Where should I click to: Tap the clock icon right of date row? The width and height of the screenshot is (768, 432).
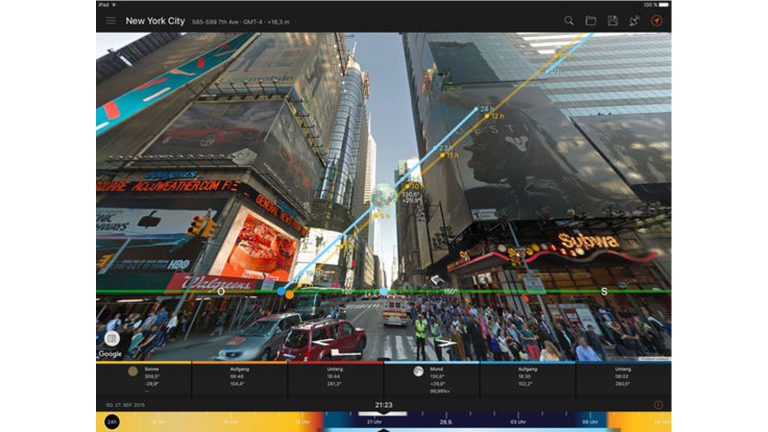tap(658, 405)
